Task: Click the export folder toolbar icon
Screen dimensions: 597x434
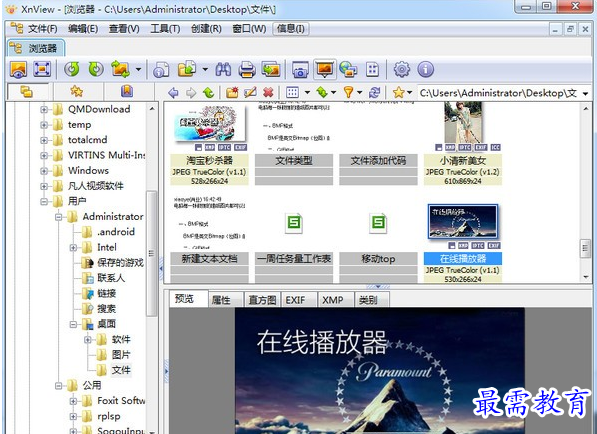Action: point(187,69)
